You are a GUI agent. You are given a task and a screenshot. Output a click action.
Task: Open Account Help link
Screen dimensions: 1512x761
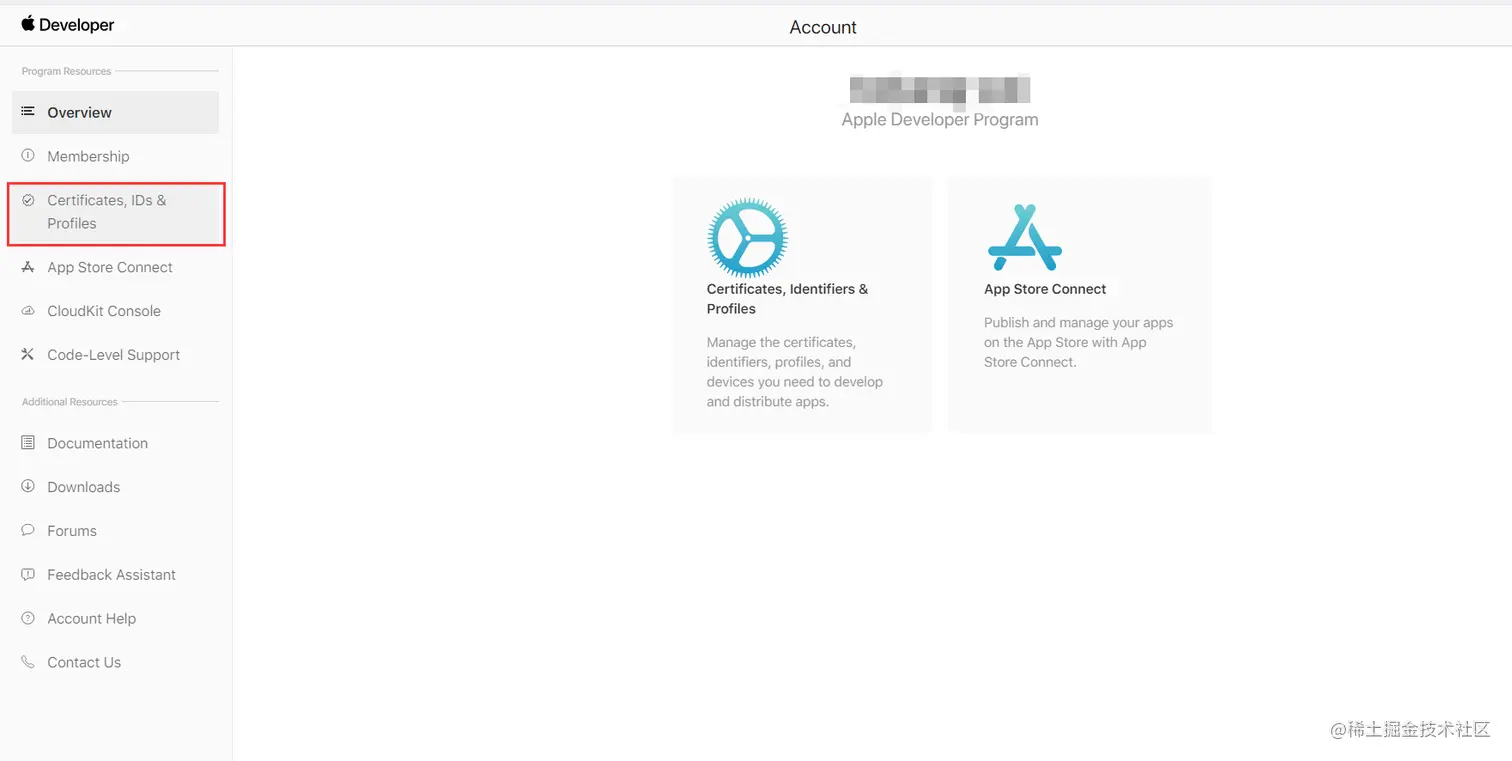91,619
